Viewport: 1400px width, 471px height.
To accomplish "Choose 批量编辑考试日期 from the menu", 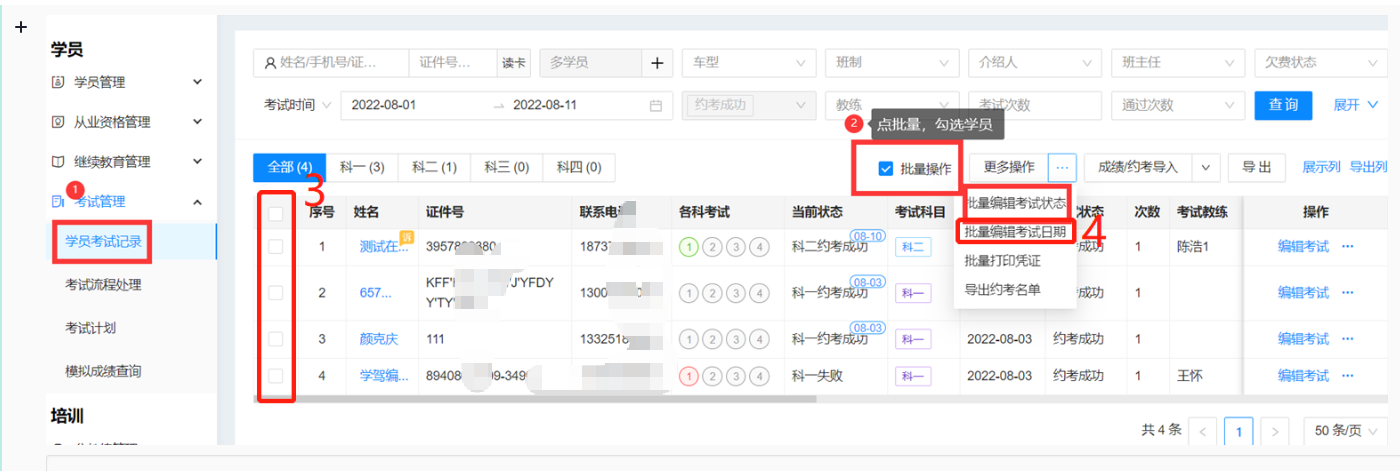I will click(1015, 232).
